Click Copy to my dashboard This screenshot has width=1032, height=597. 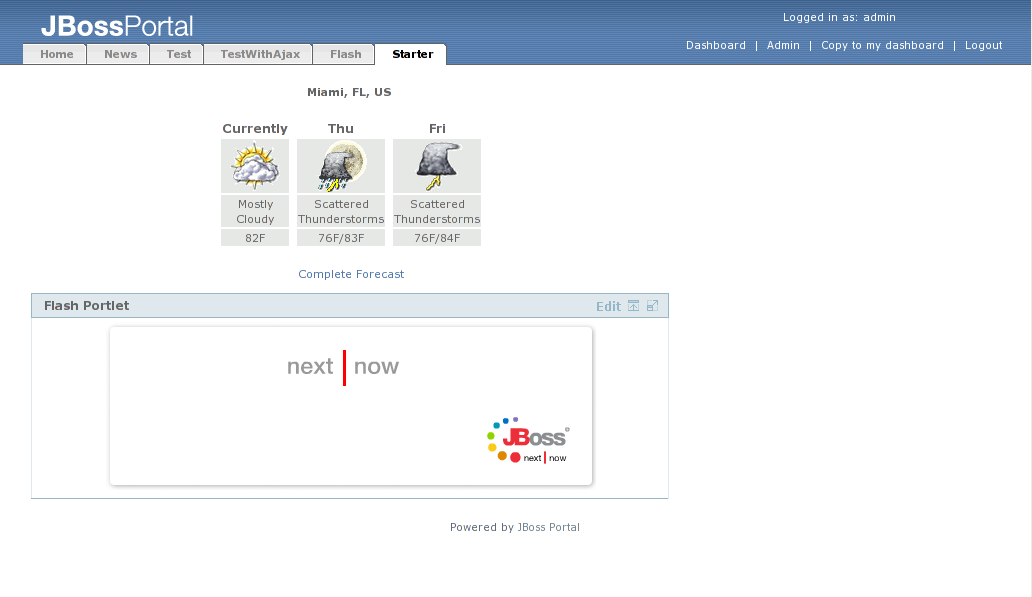(x=882, y=45)
